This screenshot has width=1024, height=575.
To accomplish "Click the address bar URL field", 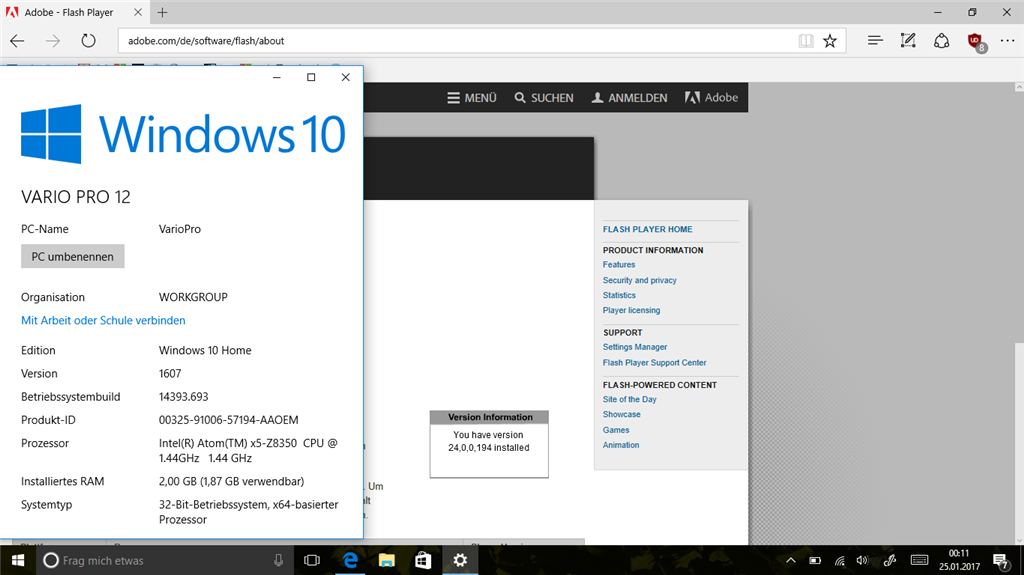I will tap(457, 41).
